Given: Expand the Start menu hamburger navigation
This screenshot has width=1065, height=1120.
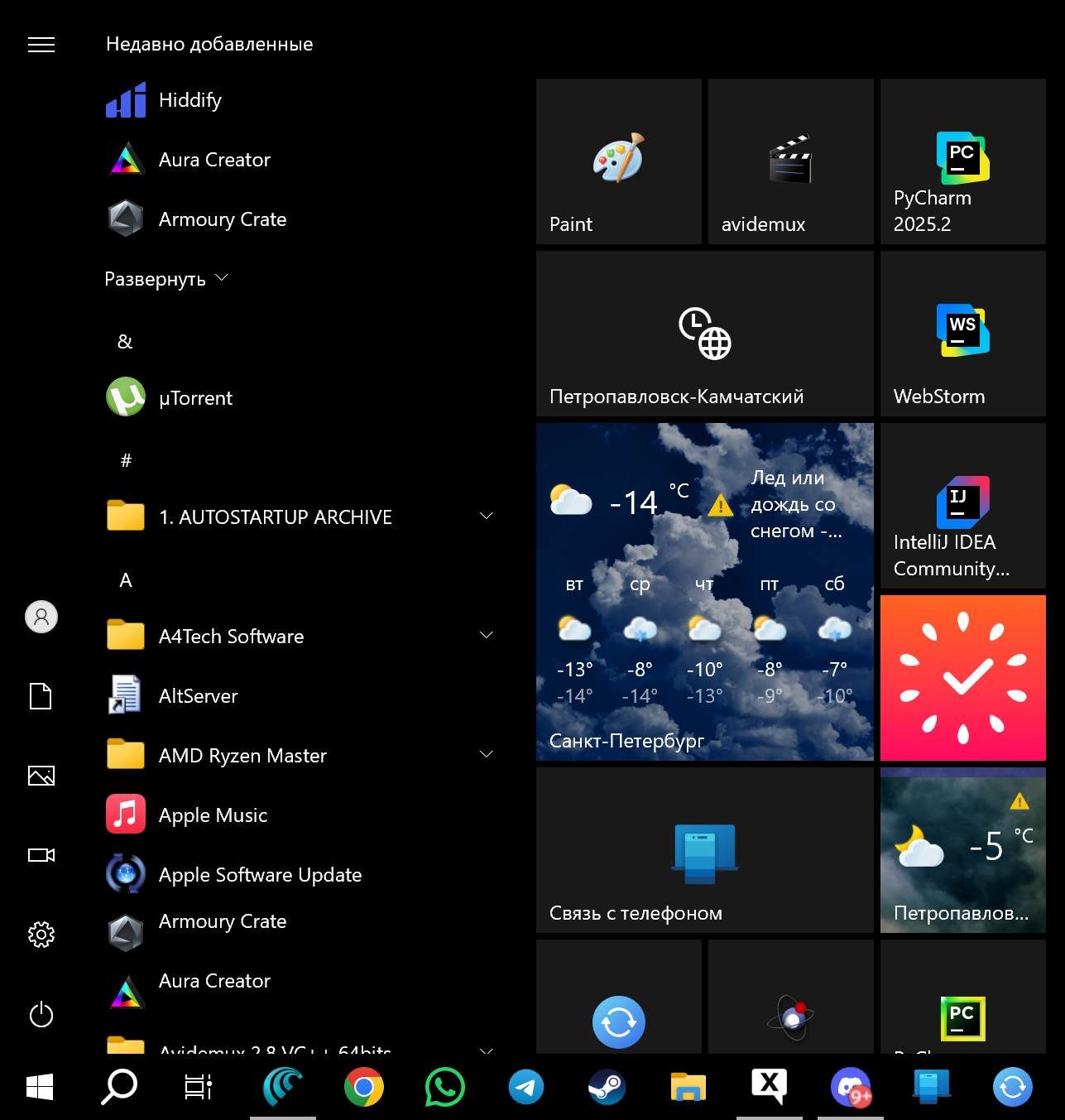Looking at the screenshot, I should click(41, 45).
